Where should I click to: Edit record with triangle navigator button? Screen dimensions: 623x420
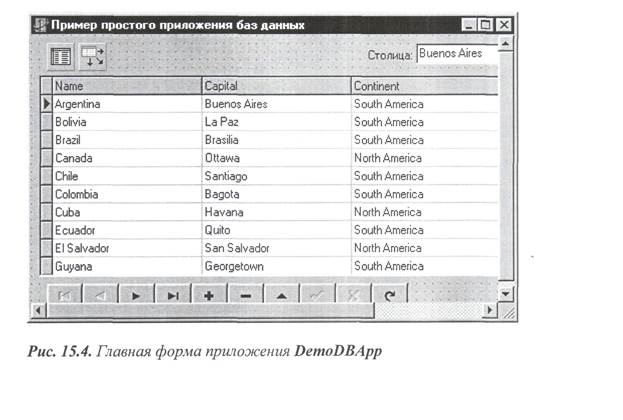(282, 295)
